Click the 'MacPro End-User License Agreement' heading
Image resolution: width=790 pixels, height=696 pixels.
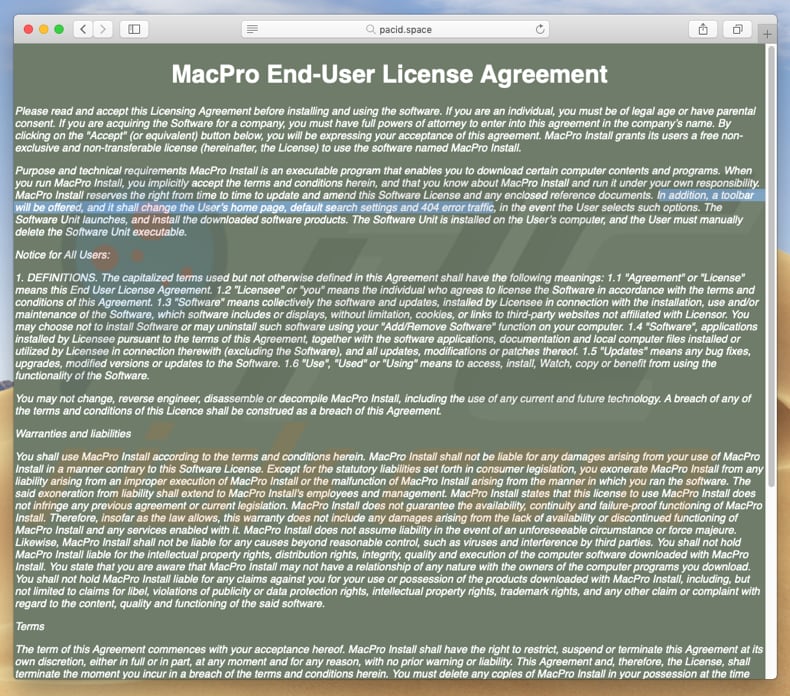(389, 75)
